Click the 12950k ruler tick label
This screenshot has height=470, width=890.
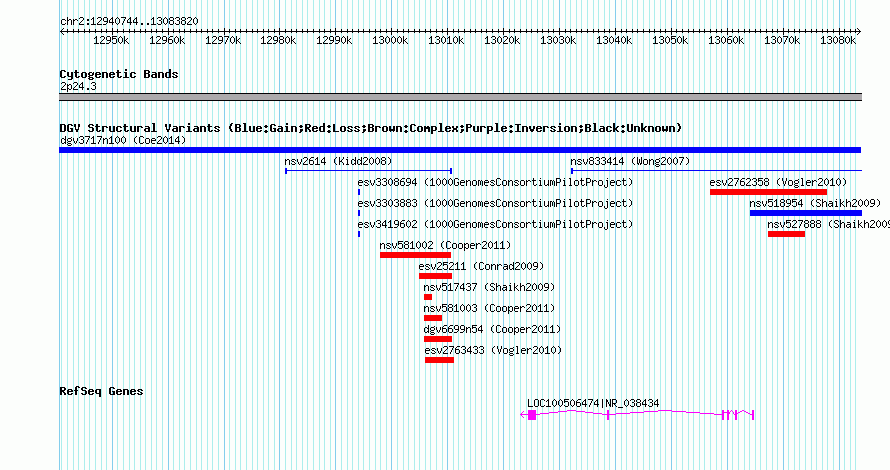111,40
